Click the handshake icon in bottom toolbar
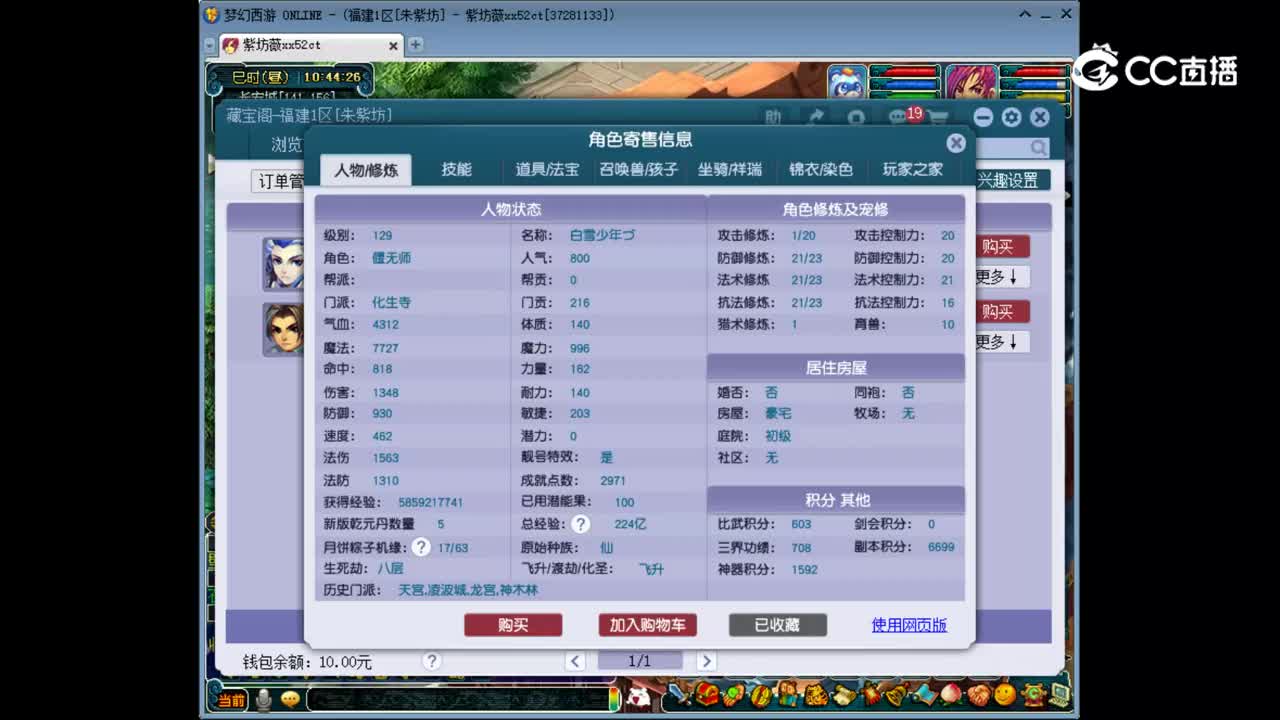The image size is (1280, 720). tap(978, 694)
